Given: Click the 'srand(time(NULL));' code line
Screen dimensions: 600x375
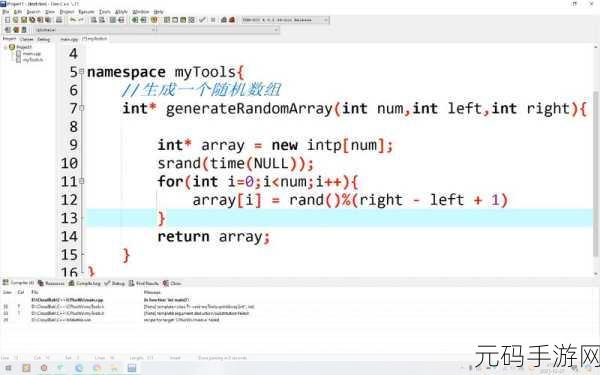Looking at the screenshot, I should [235, 164].
